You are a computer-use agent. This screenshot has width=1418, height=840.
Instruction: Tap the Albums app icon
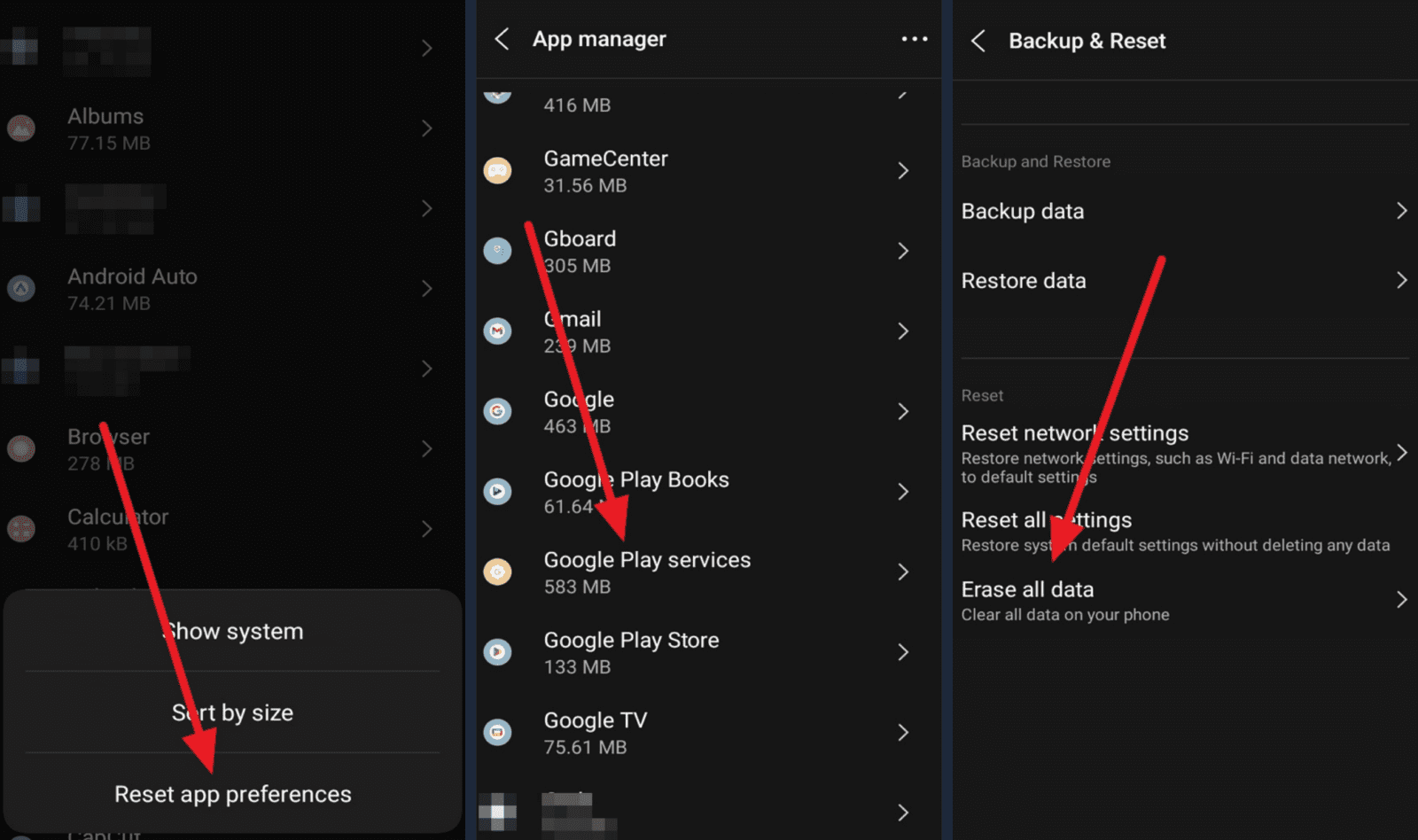[21, 128]
